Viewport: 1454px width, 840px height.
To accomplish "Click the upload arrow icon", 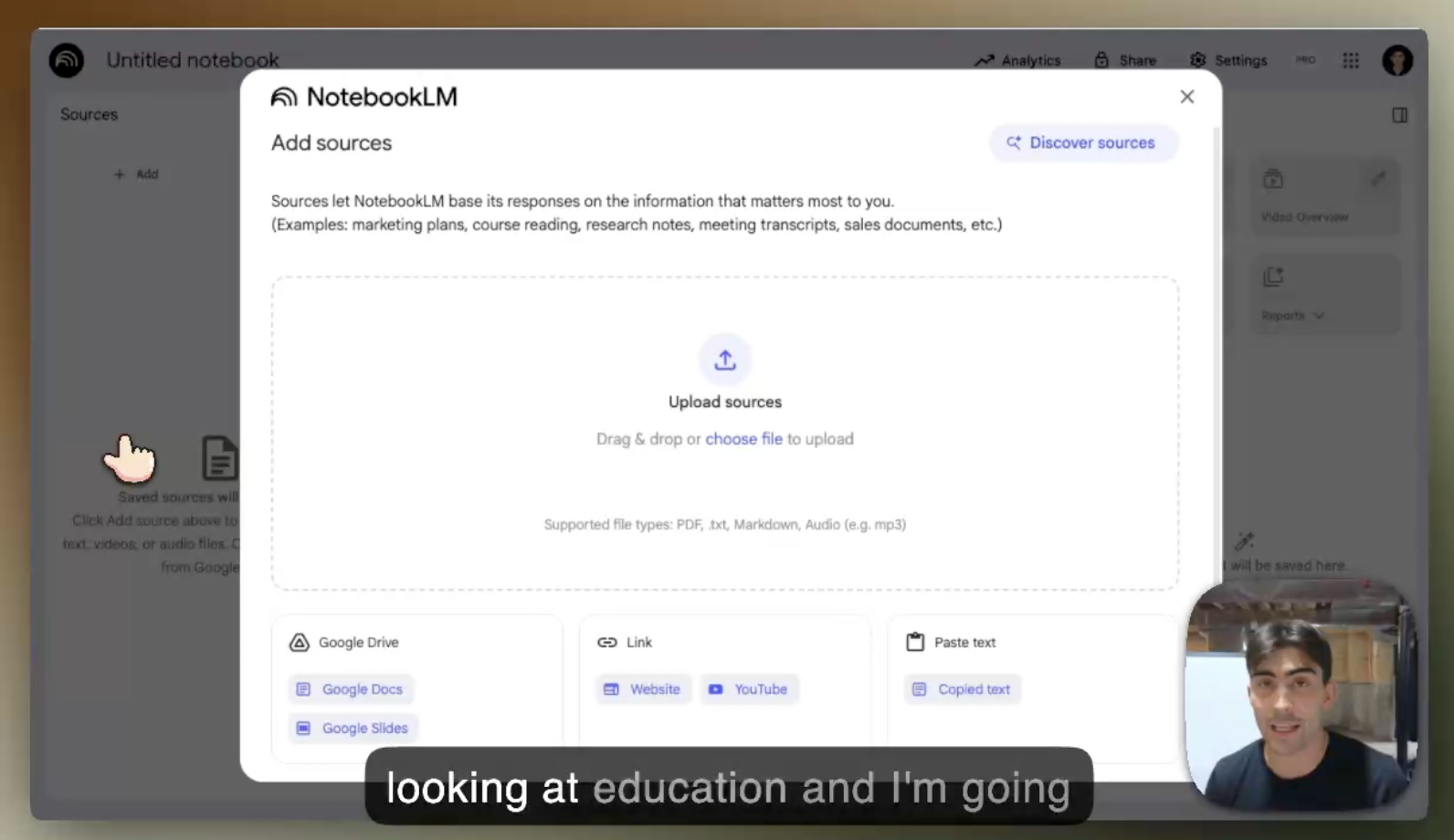I will [725, 360].
